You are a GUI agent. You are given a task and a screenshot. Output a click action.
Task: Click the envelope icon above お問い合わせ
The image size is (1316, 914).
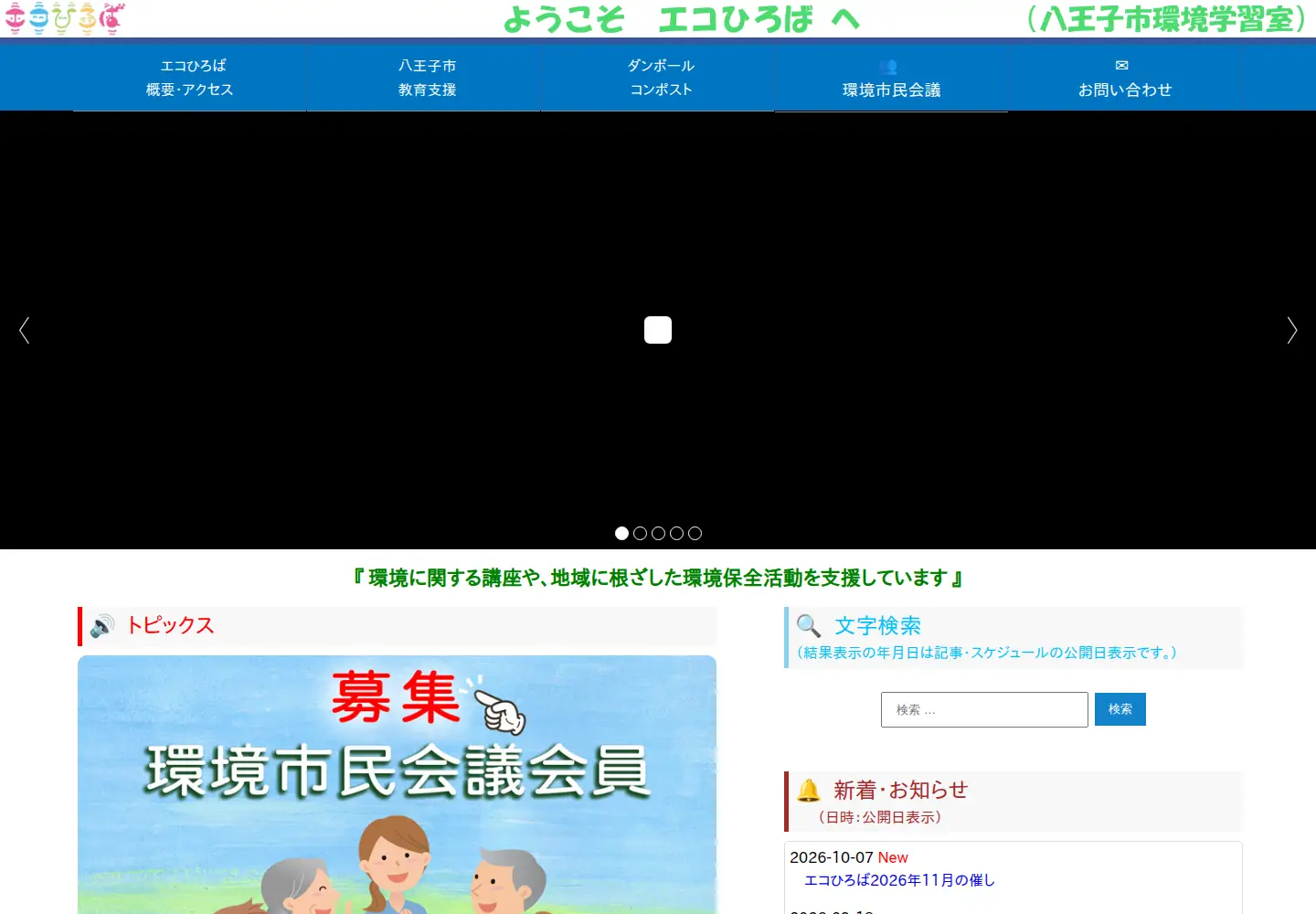point(1122,66)
